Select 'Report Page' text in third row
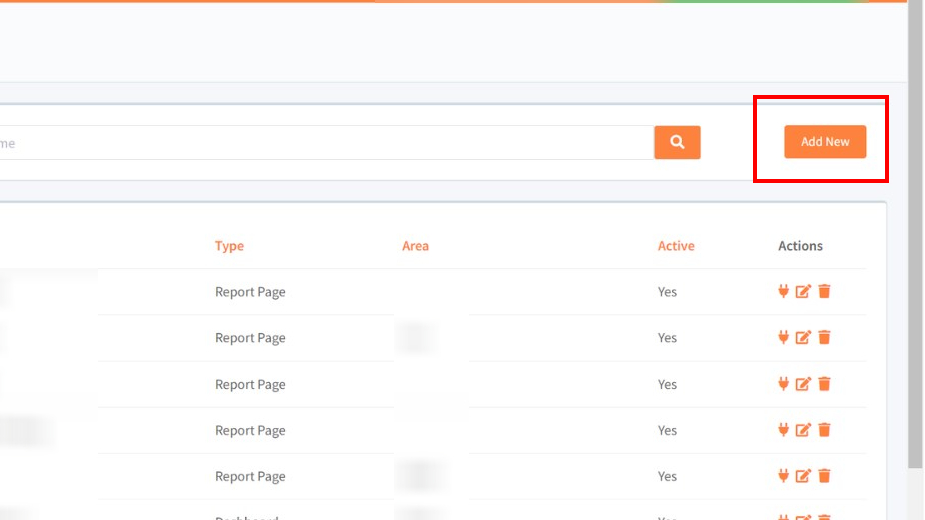925x520 pixels. (250, 384)
